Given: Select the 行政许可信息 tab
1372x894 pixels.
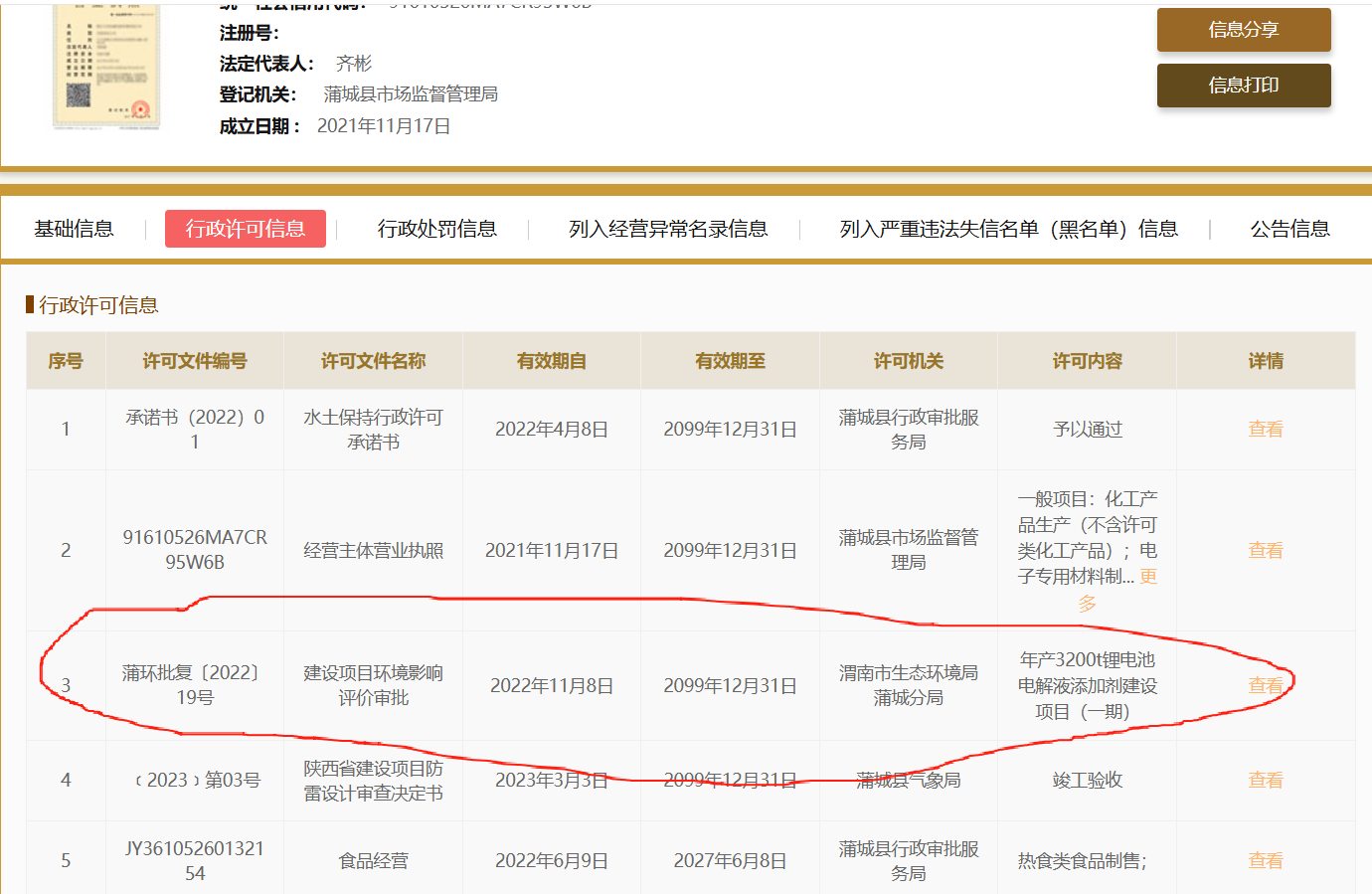Looking at the screenshot, I should tap(246, 229).
